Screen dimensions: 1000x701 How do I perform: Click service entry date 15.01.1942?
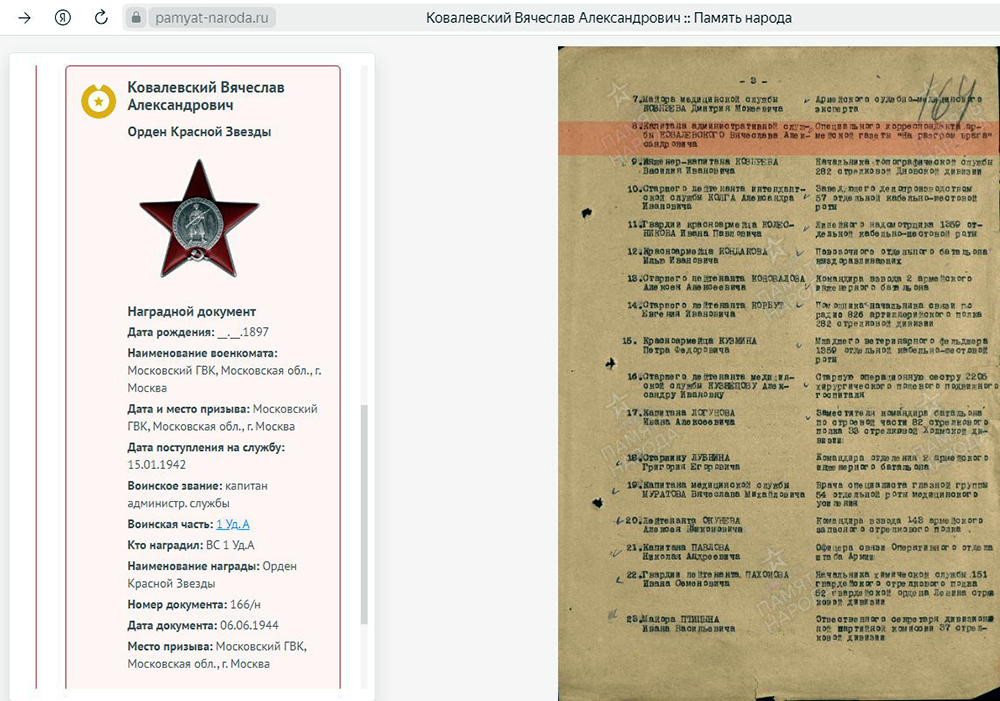[156, 464]
